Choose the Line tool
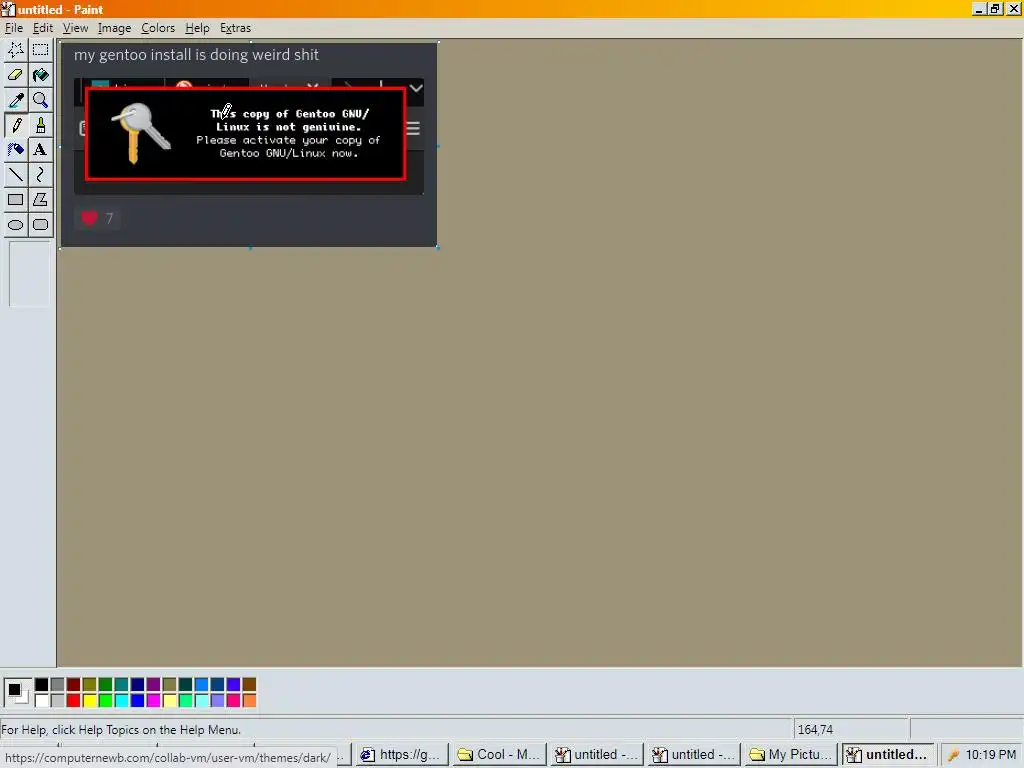This screenshot has width=1024, height=768. point(16,174)
